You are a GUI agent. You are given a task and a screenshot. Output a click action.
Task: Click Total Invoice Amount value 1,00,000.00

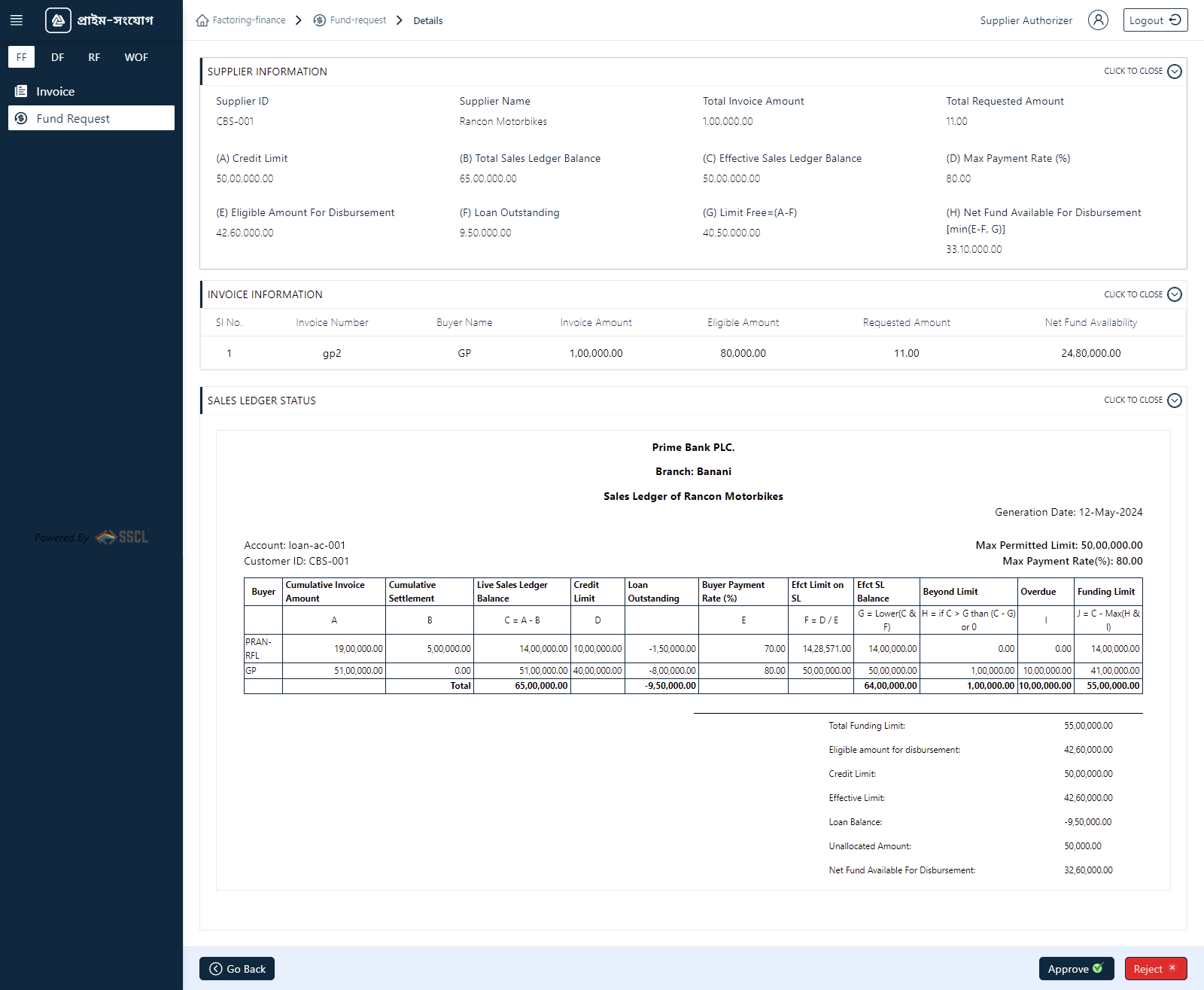(x=728, y=121)
